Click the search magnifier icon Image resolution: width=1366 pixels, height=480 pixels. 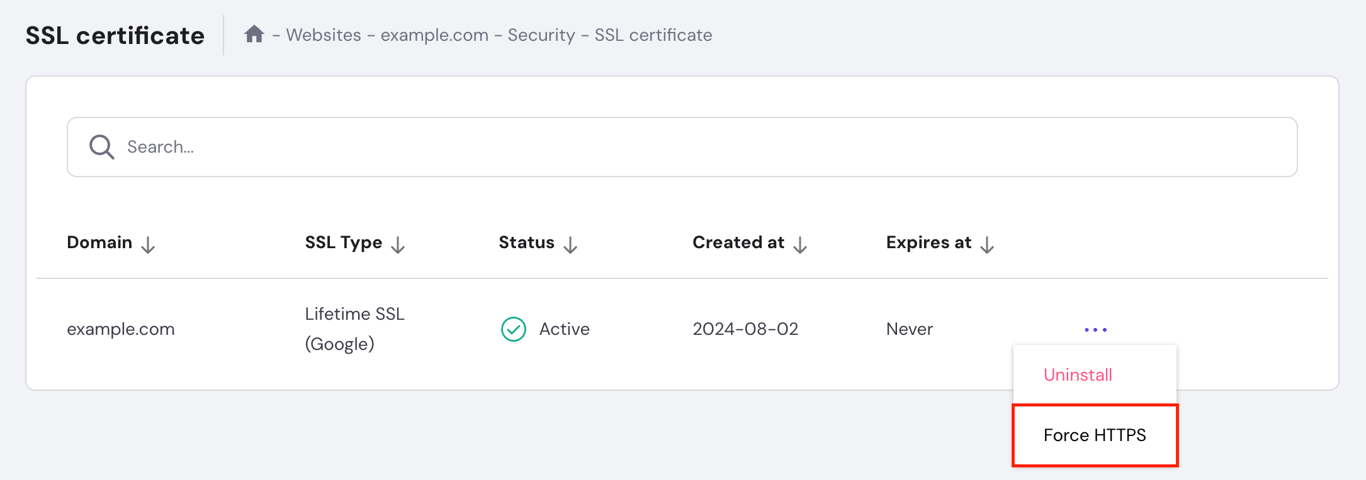[101, 147]
